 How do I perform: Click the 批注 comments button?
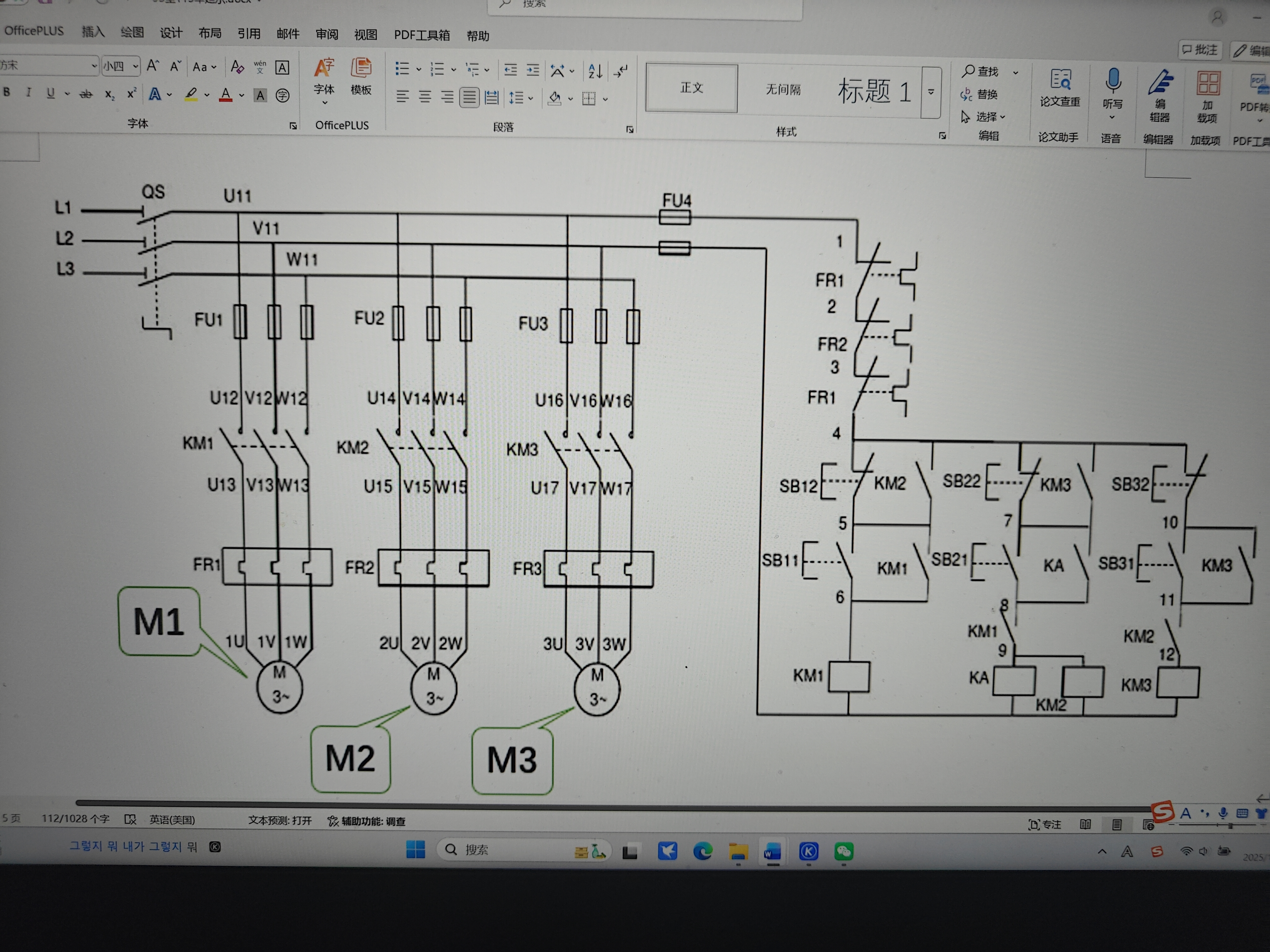pos(1200,50)
